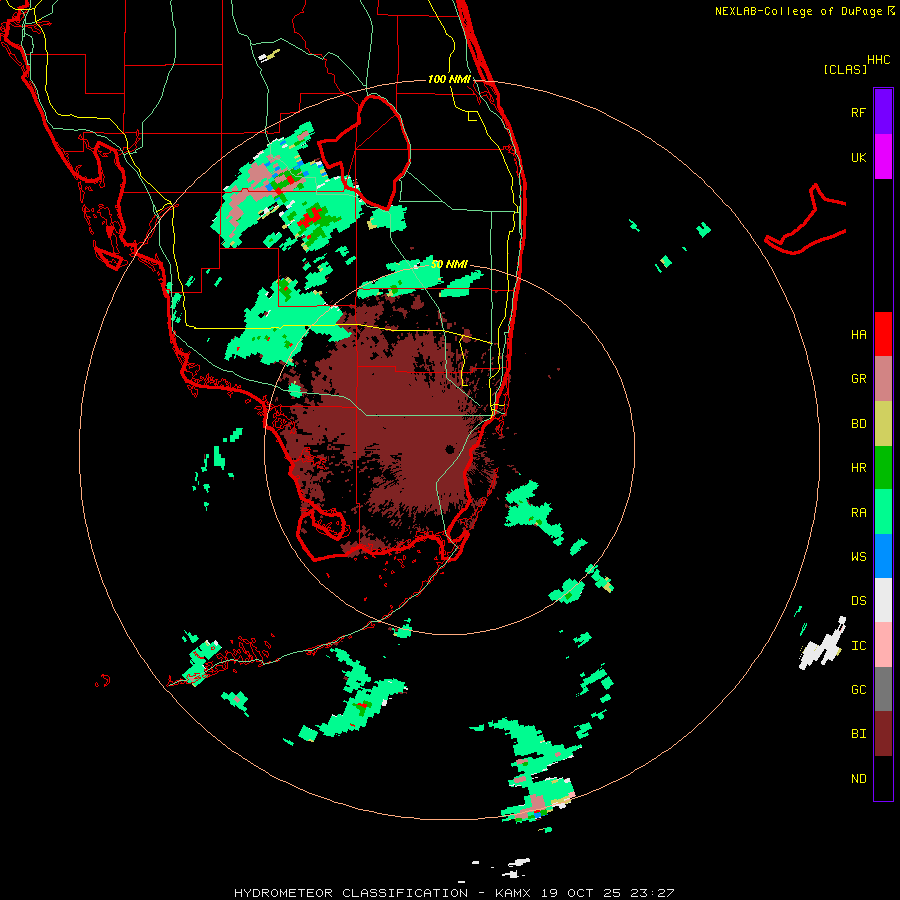Click the Hydrometeor Classification KAMX caption

[x=454, y=893]
